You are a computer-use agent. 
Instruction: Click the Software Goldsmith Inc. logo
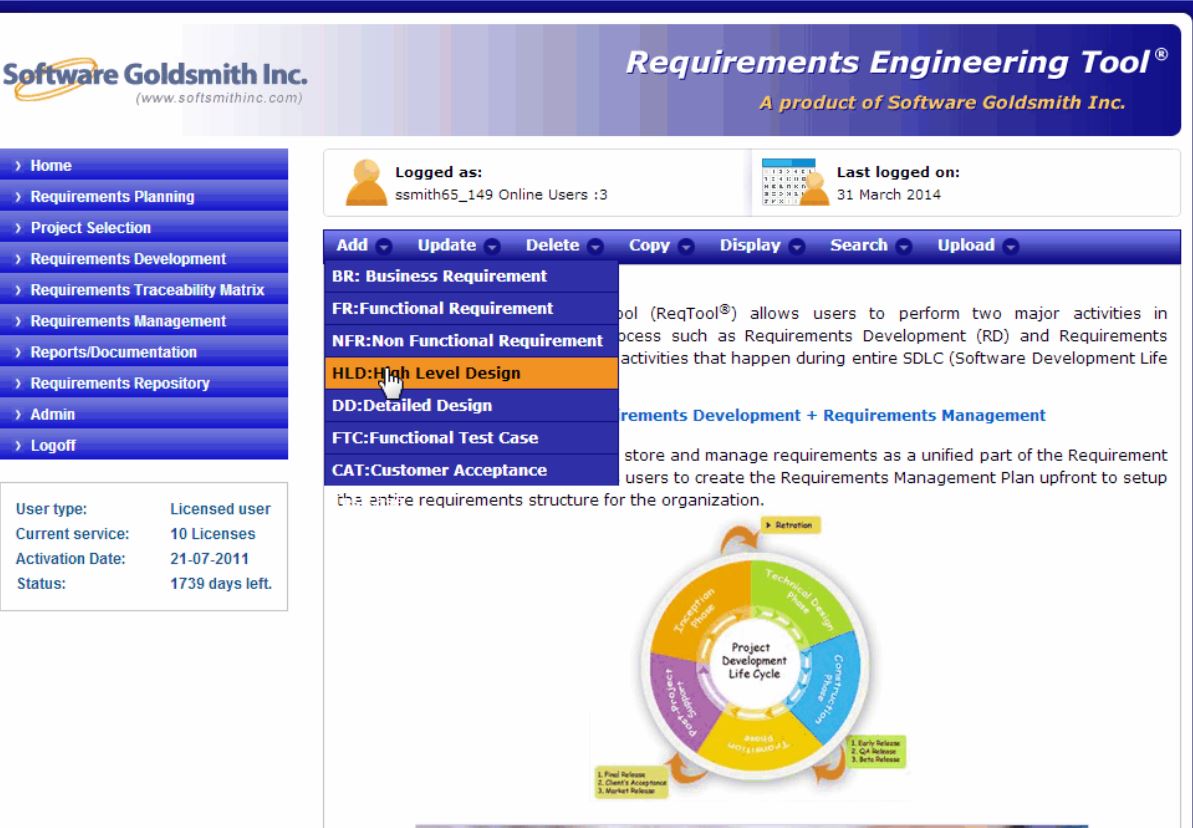point(155,80)
